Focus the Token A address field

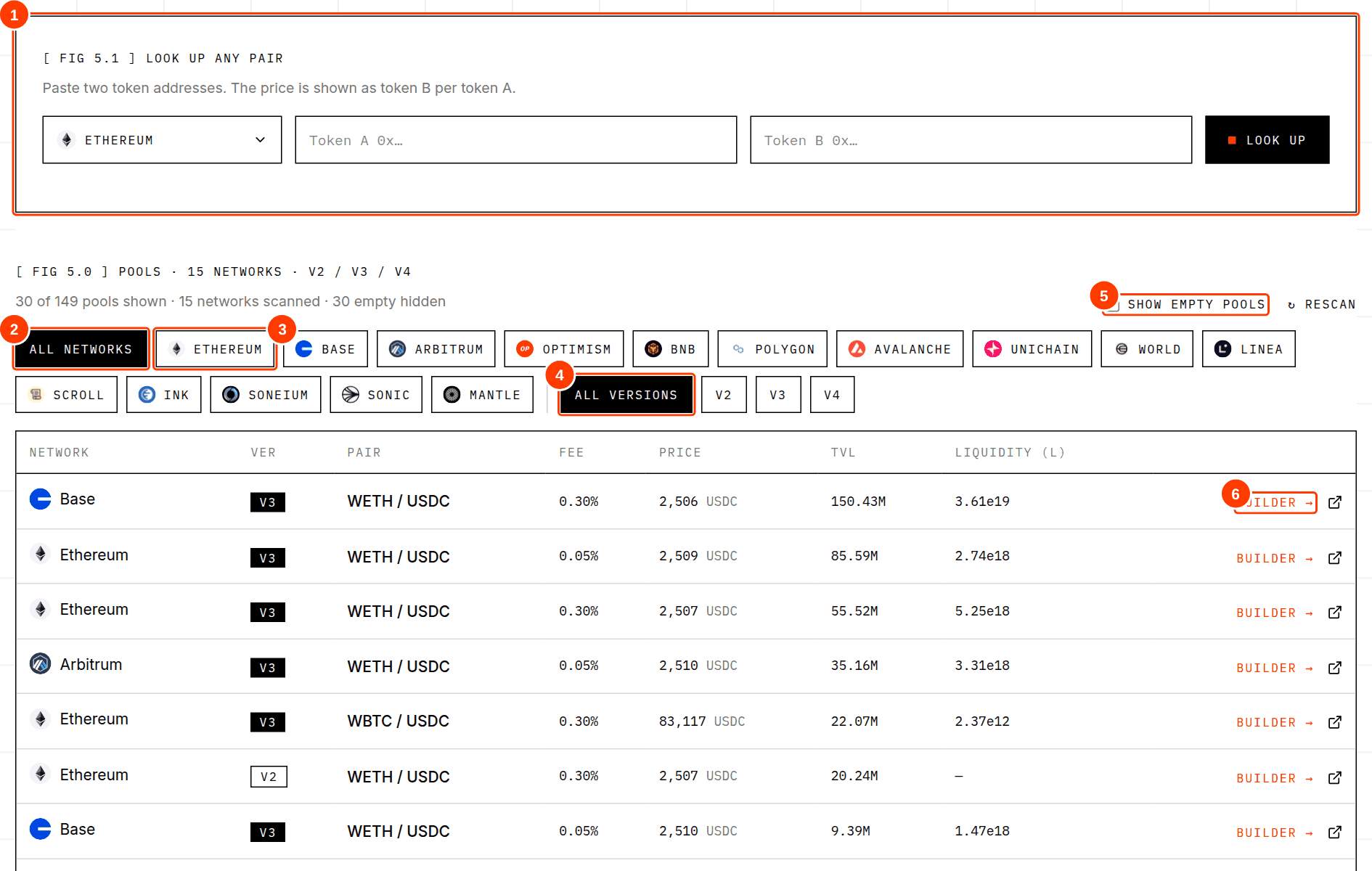point(515,140)
